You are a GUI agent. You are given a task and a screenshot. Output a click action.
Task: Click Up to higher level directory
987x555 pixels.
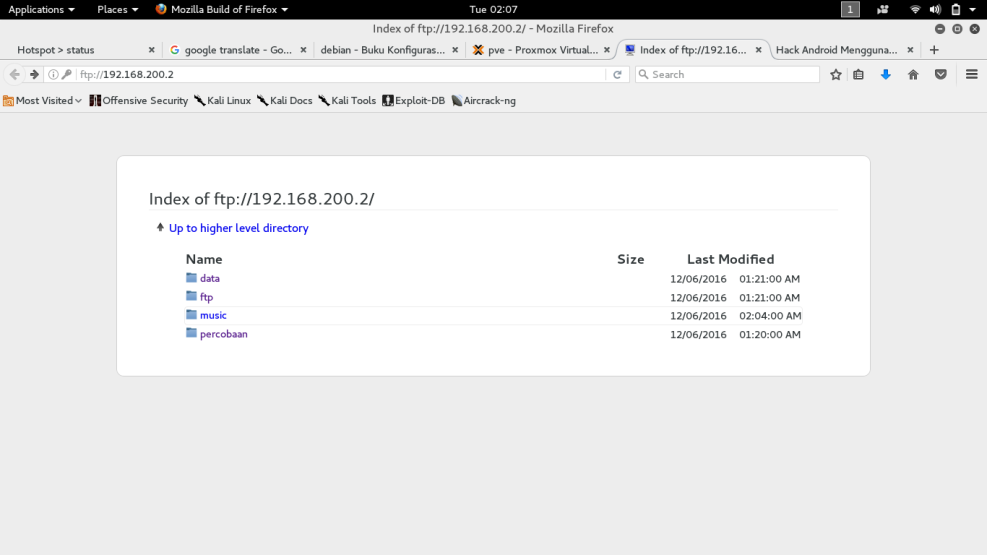click(x=238, y=229)
